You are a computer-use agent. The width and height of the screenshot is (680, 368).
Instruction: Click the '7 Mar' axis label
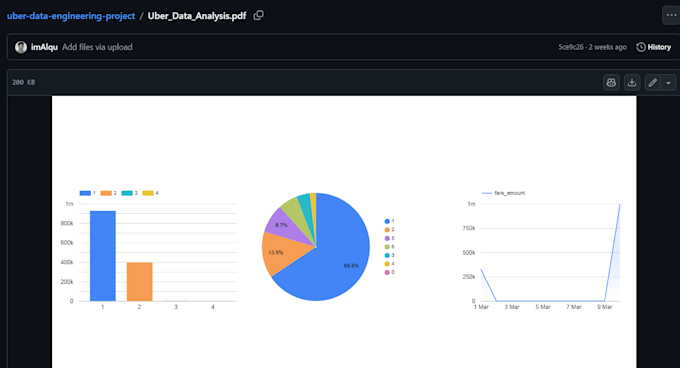[574, 307]
